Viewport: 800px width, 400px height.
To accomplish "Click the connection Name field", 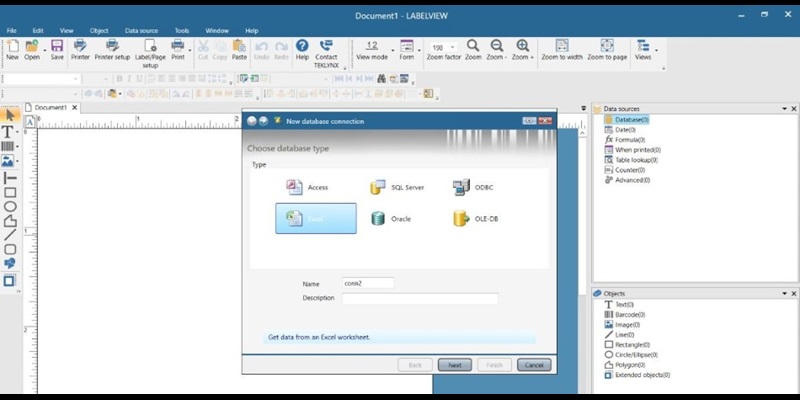I will [368, 283].
